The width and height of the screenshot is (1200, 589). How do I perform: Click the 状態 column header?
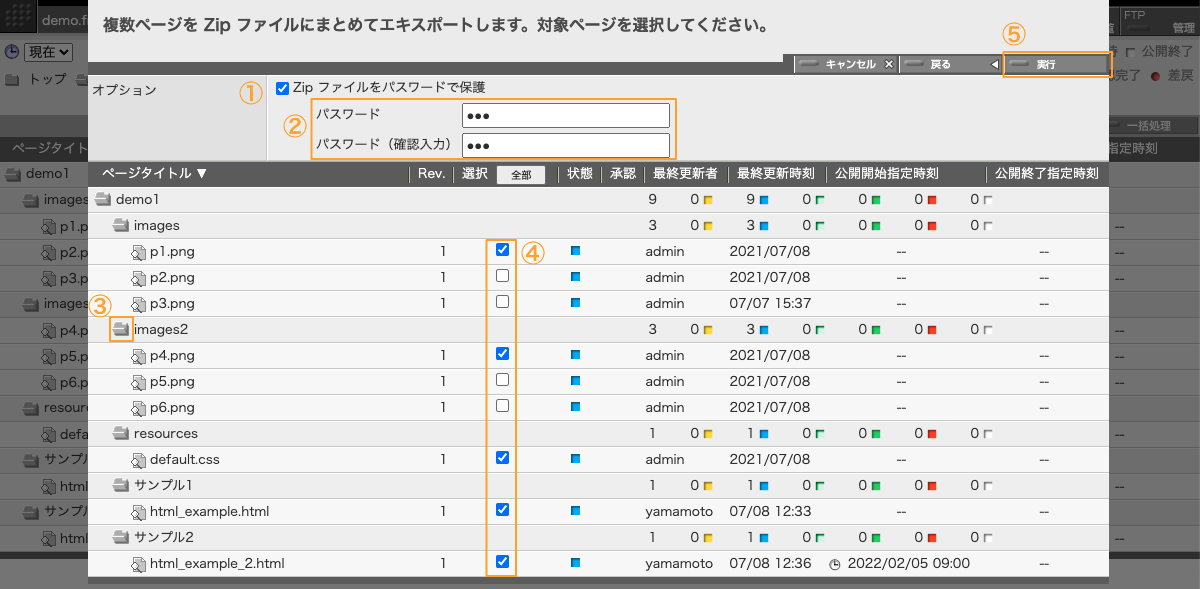[580, 174]
